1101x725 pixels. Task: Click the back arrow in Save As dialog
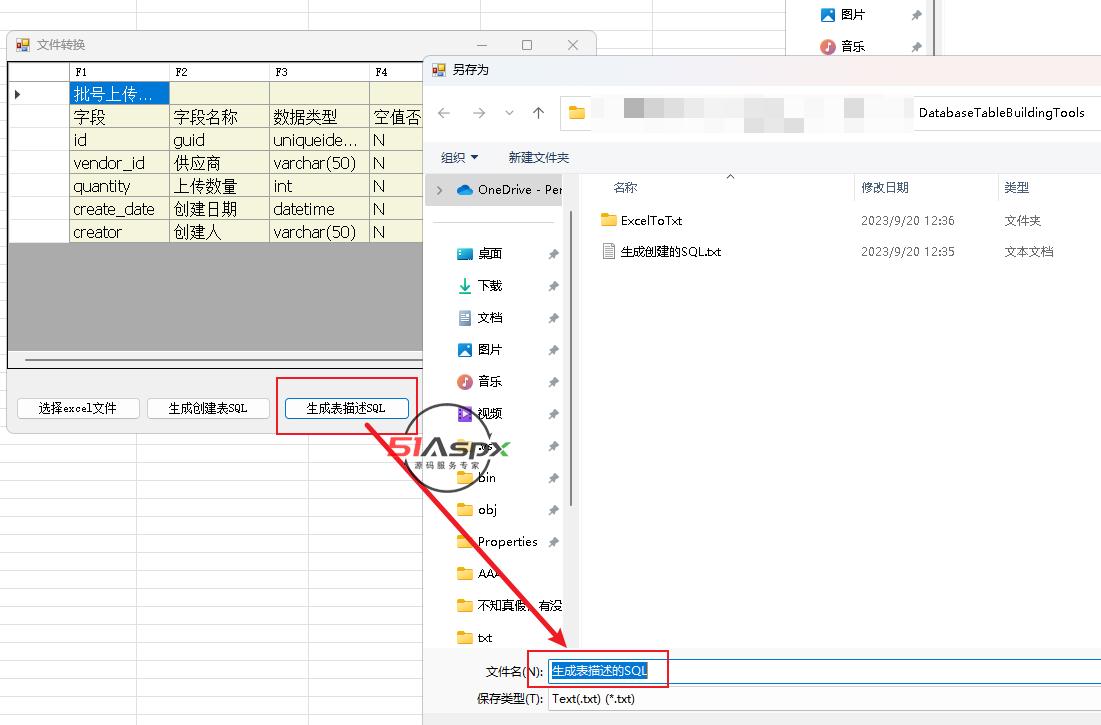(x=445, y=113)
